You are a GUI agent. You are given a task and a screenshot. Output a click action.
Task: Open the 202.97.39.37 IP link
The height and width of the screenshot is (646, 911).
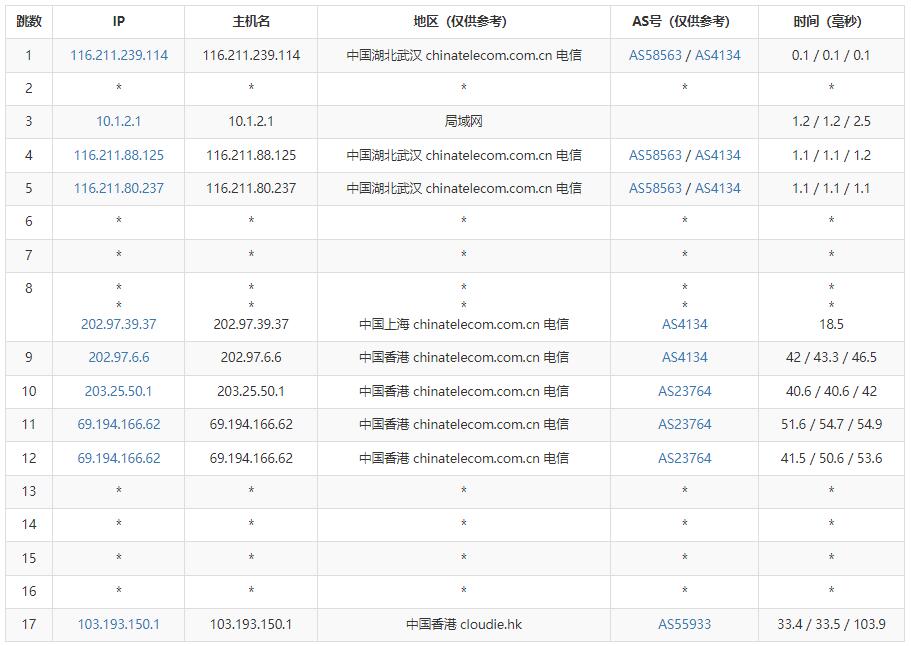tap(119, 324)
